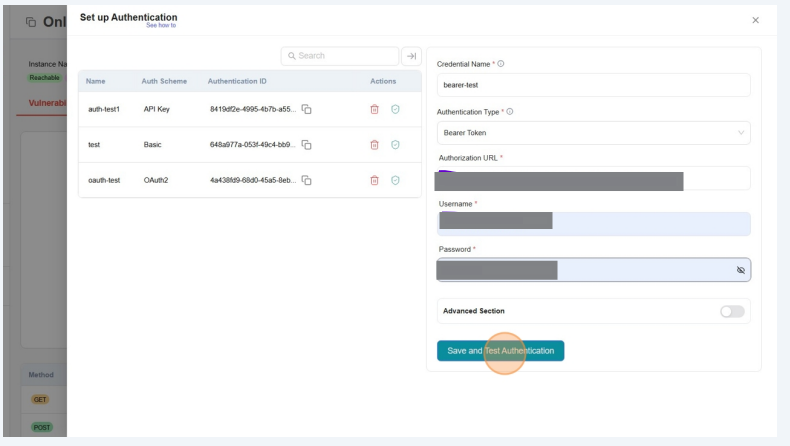Toggle the Advanced Section switch
The width and height of the screenshot is (790, 446).
tap(732, 311)
